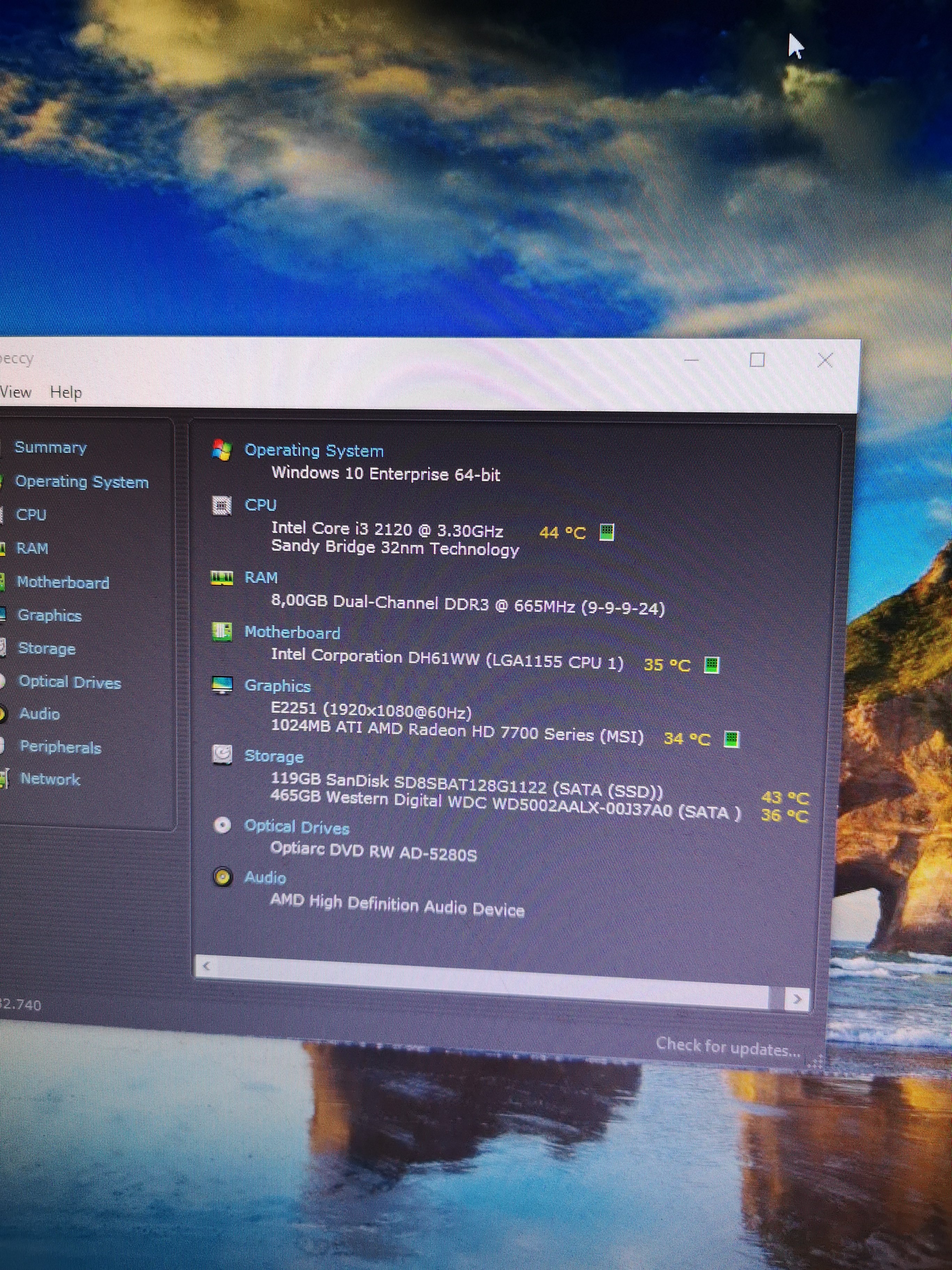
Task: Click the Motherboard icon in summary
Action: [x=222, y=632]
